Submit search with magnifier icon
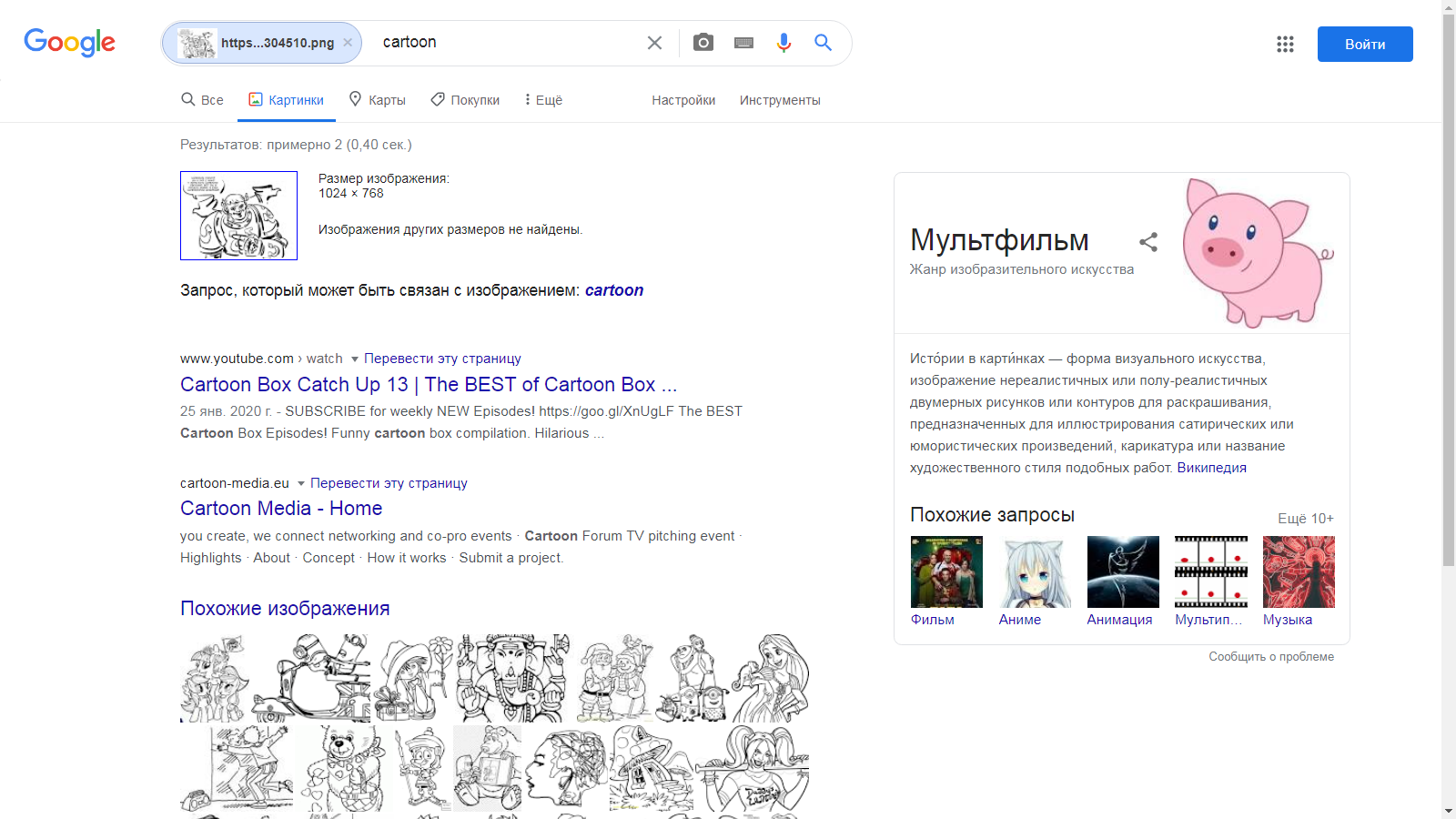 click(x=823, y=43)
